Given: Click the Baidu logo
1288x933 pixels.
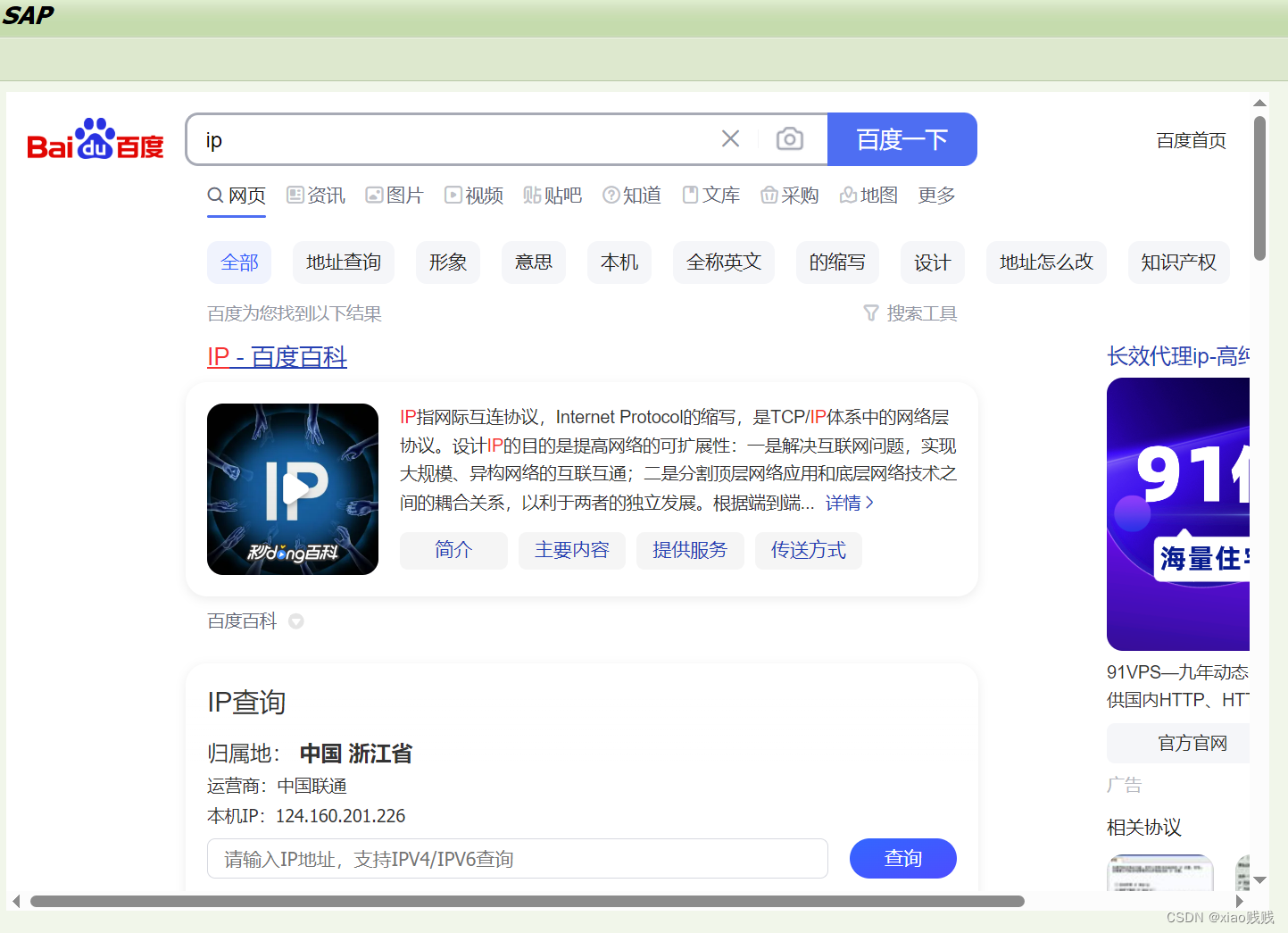Looking at the screenshot, I should 96,139.
